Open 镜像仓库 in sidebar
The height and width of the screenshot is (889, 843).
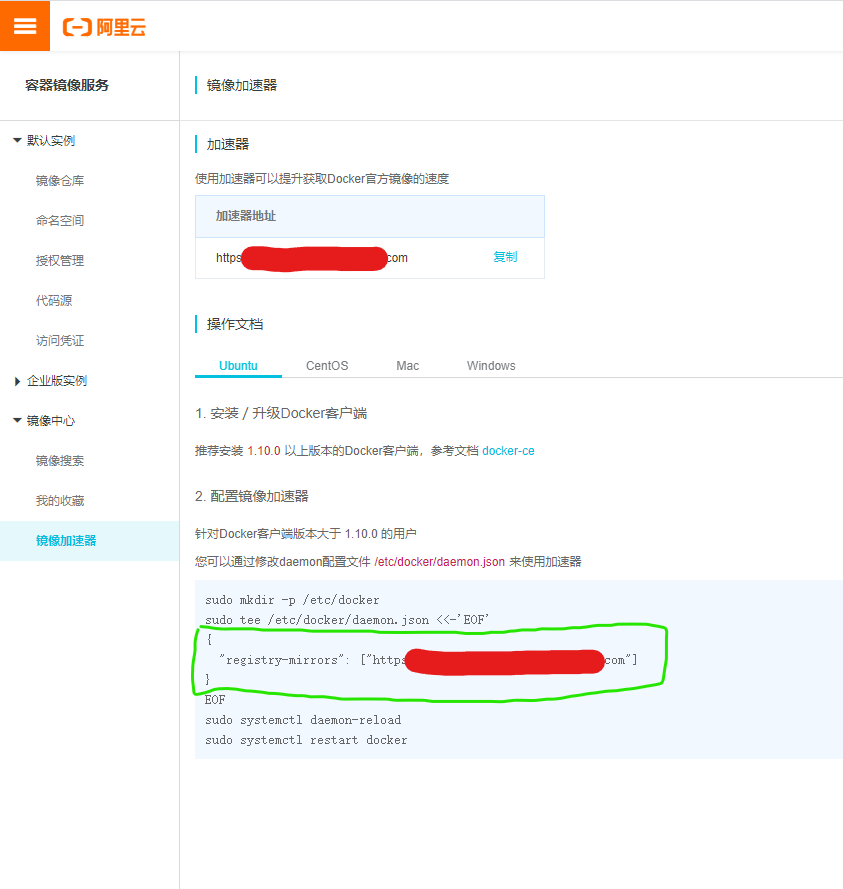(x=60, y=181)
